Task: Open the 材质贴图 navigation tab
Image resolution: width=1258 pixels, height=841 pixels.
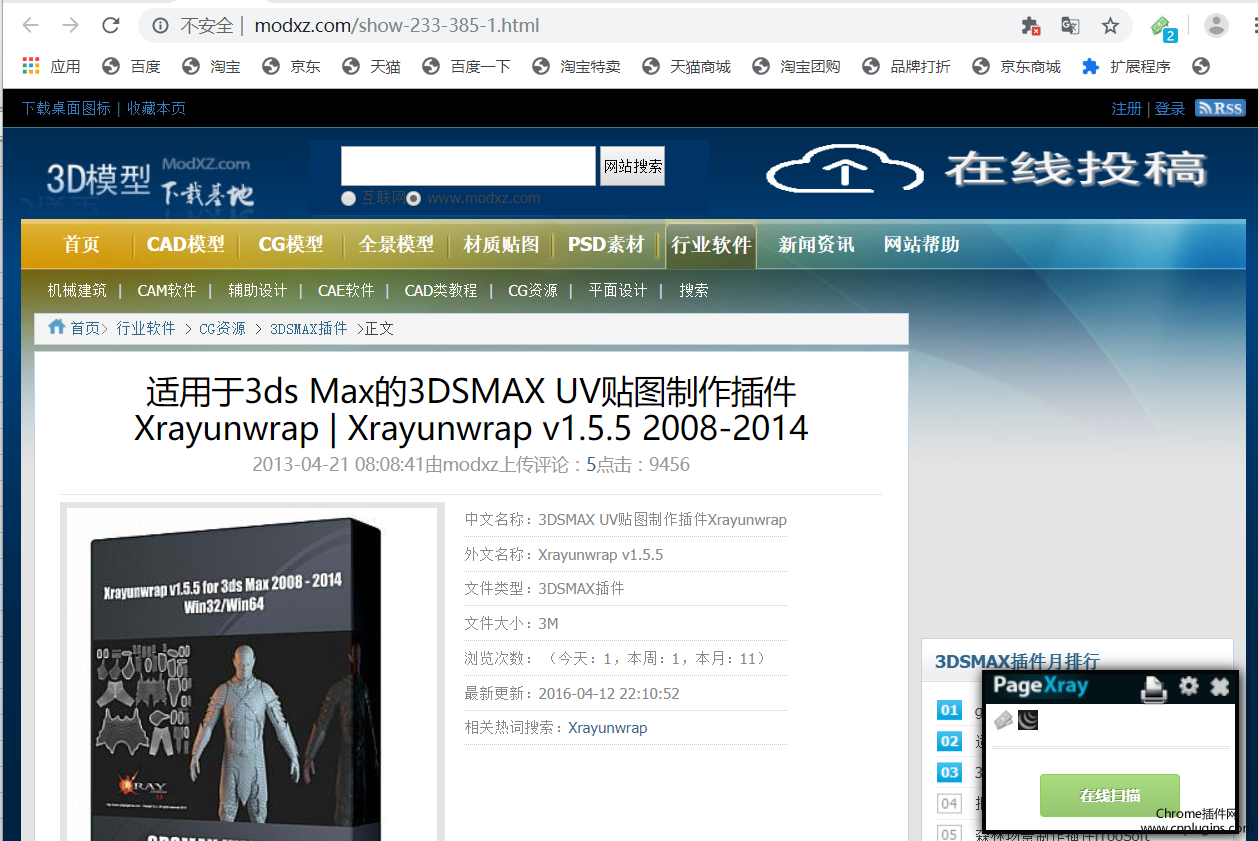Action: (501, 245)
